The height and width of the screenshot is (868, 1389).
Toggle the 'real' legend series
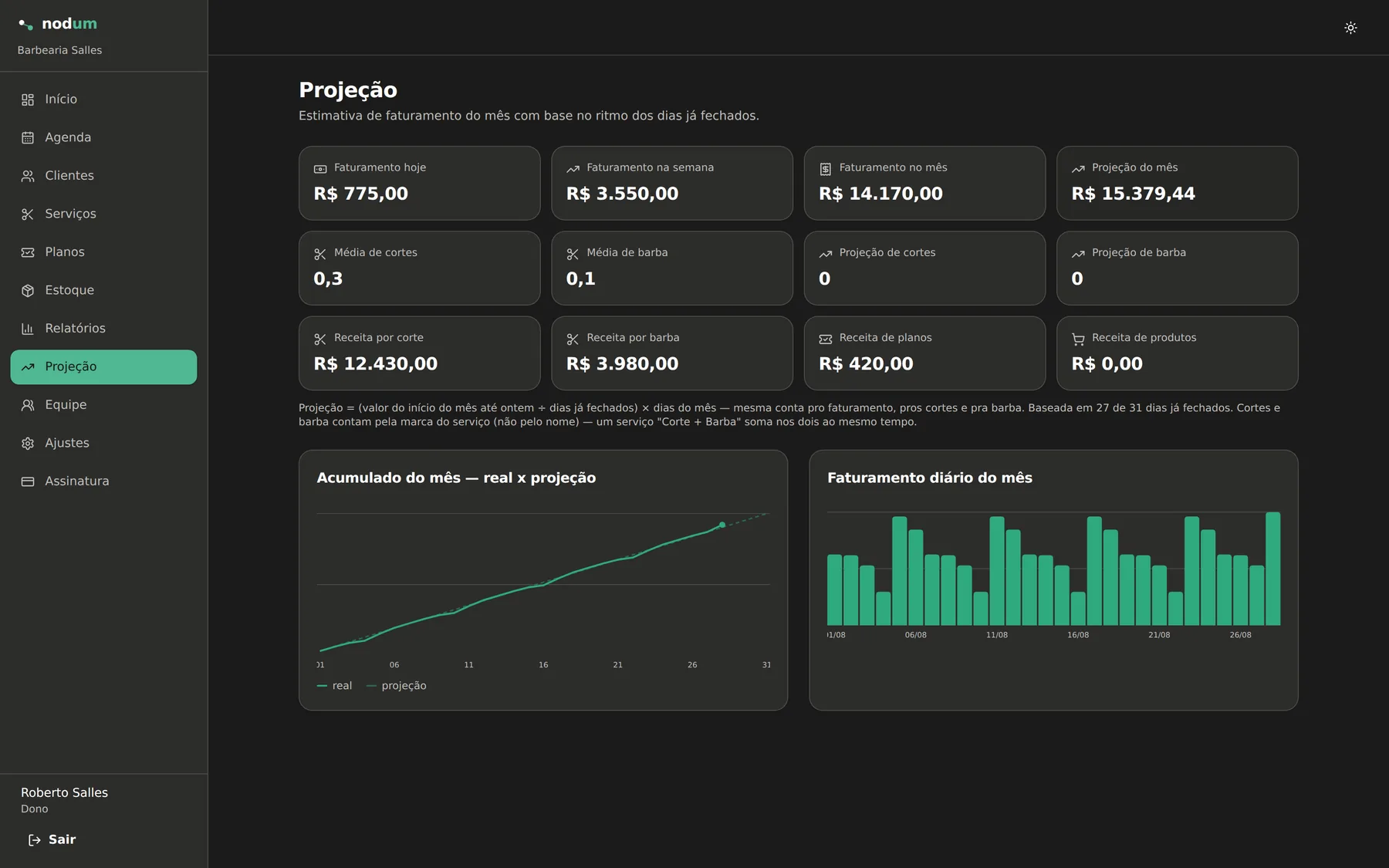334,686
